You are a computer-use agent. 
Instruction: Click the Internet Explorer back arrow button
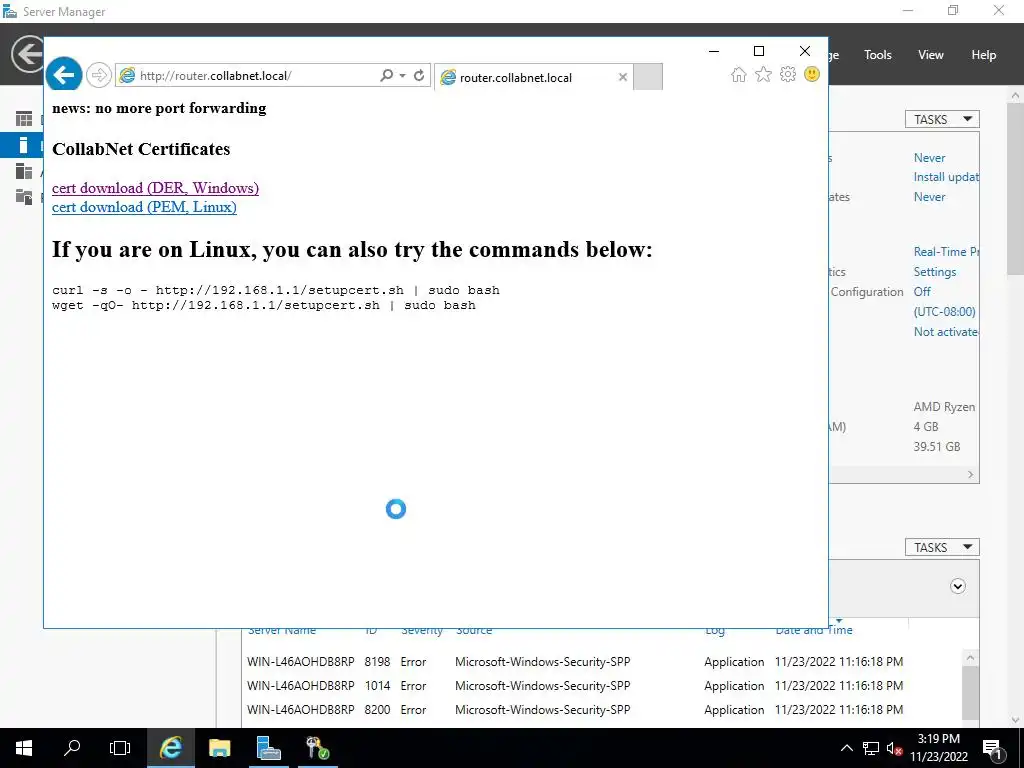pos(63,75)
